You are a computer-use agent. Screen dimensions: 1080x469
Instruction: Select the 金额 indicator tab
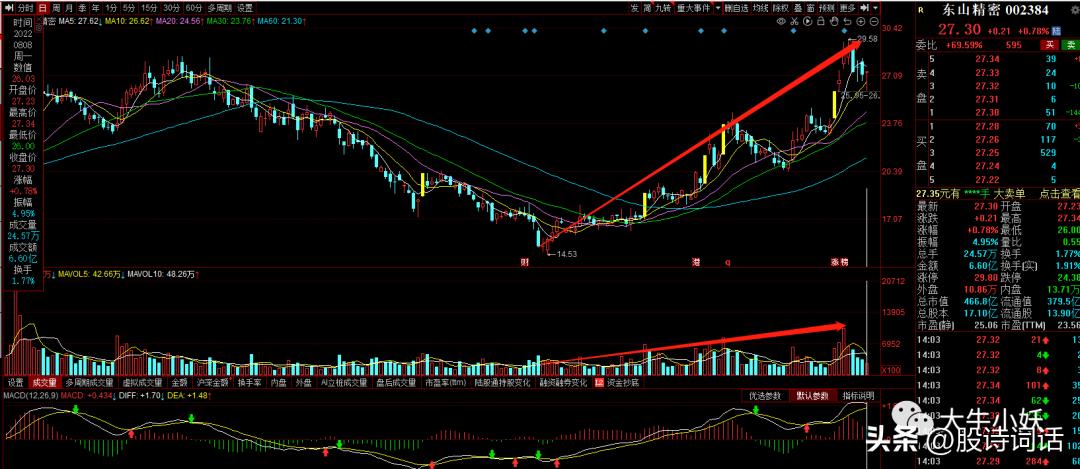click(179, 382)
